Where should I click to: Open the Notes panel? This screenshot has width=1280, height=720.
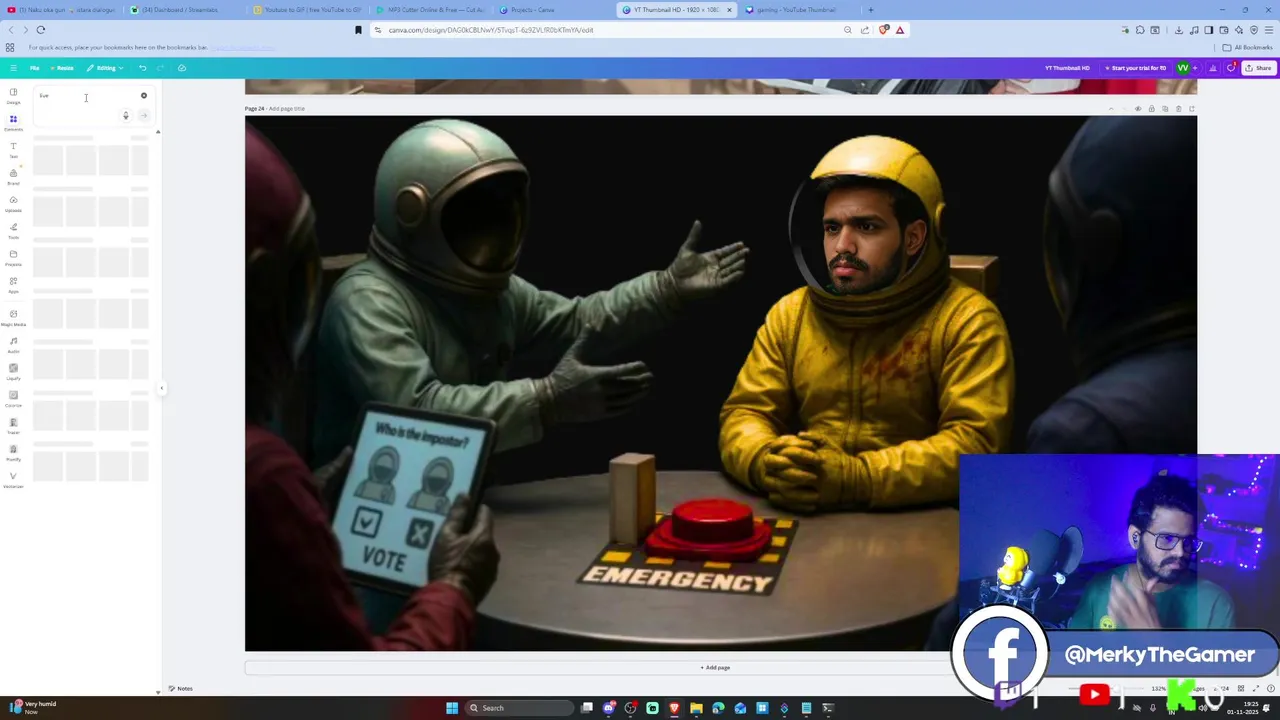(x=181, y=688)
